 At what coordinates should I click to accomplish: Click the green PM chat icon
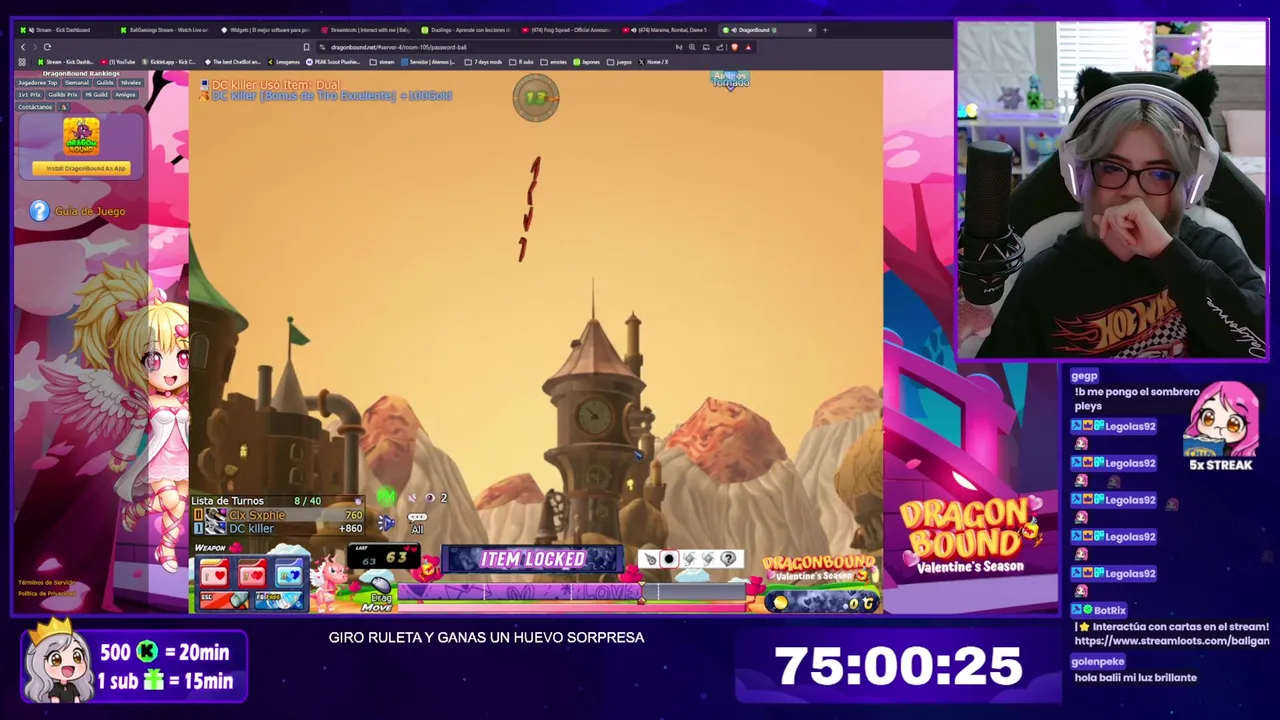click(x=385, y=497)
